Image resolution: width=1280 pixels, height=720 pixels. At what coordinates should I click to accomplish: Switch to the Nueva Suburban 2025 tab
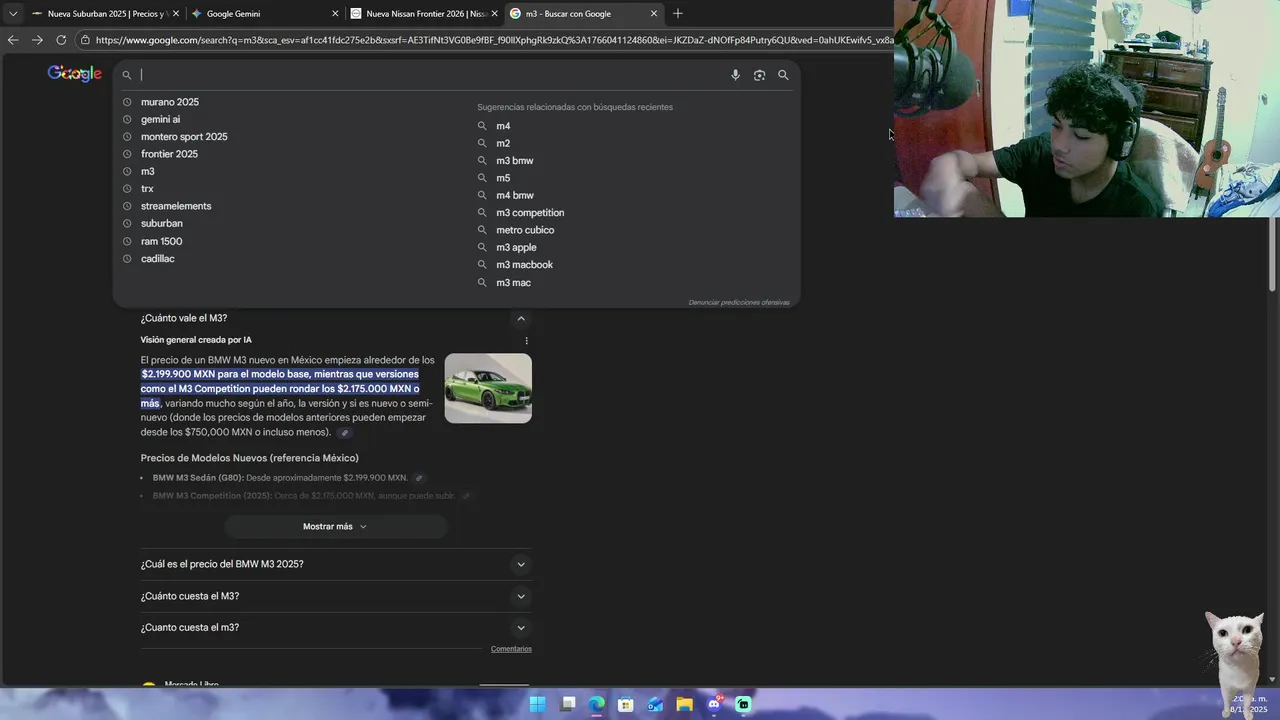tap(104, 14)
